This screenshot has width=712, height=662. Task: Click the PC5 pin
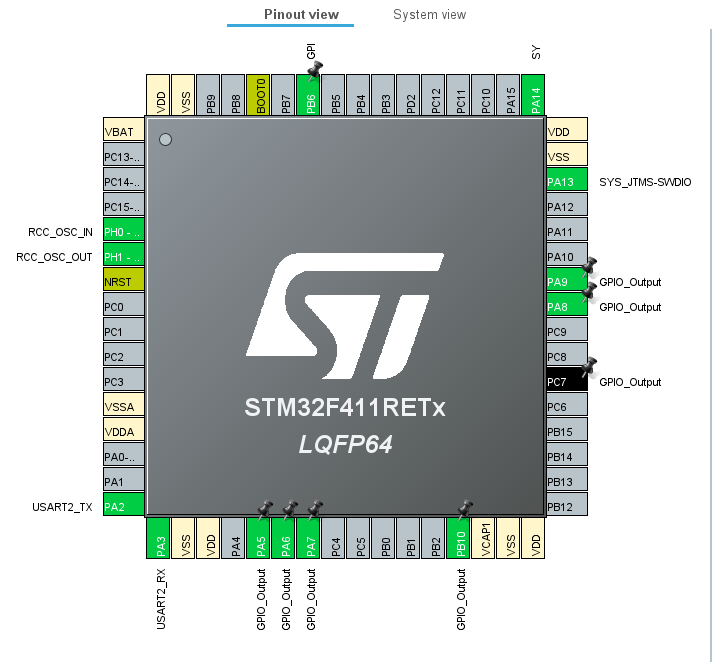[x=358, y=538]
